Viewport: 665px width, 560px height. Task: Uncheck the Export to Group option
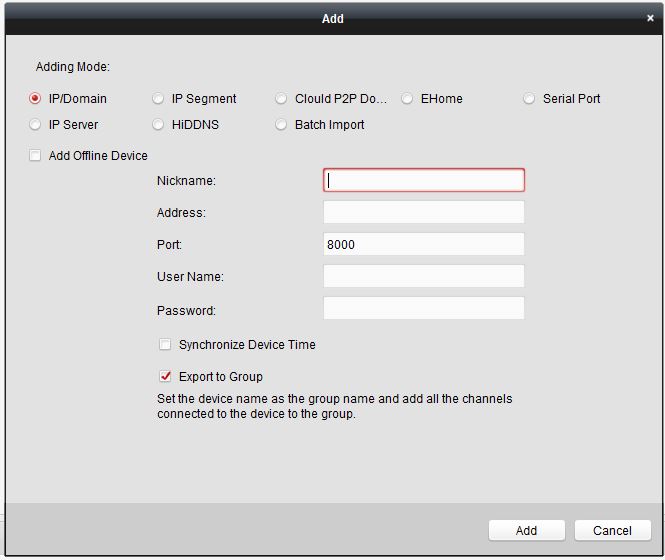pyautogui.click(x=166, y=377)
